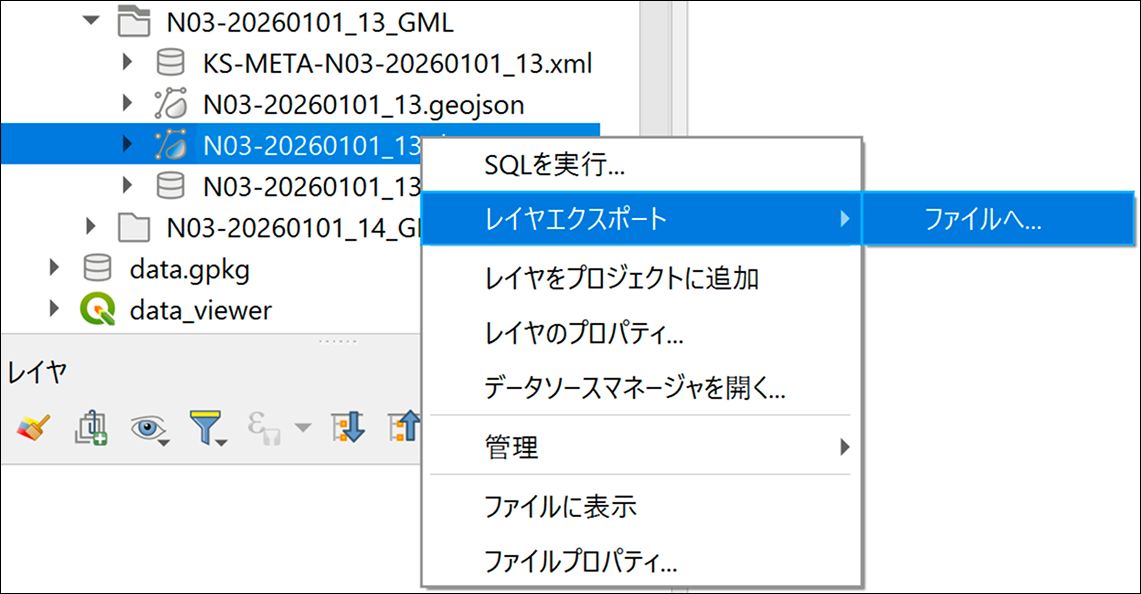Expand the KS-META-N03-20260101_13.xml item
This screenshot has height=594, width=1141.
[127, 62]
